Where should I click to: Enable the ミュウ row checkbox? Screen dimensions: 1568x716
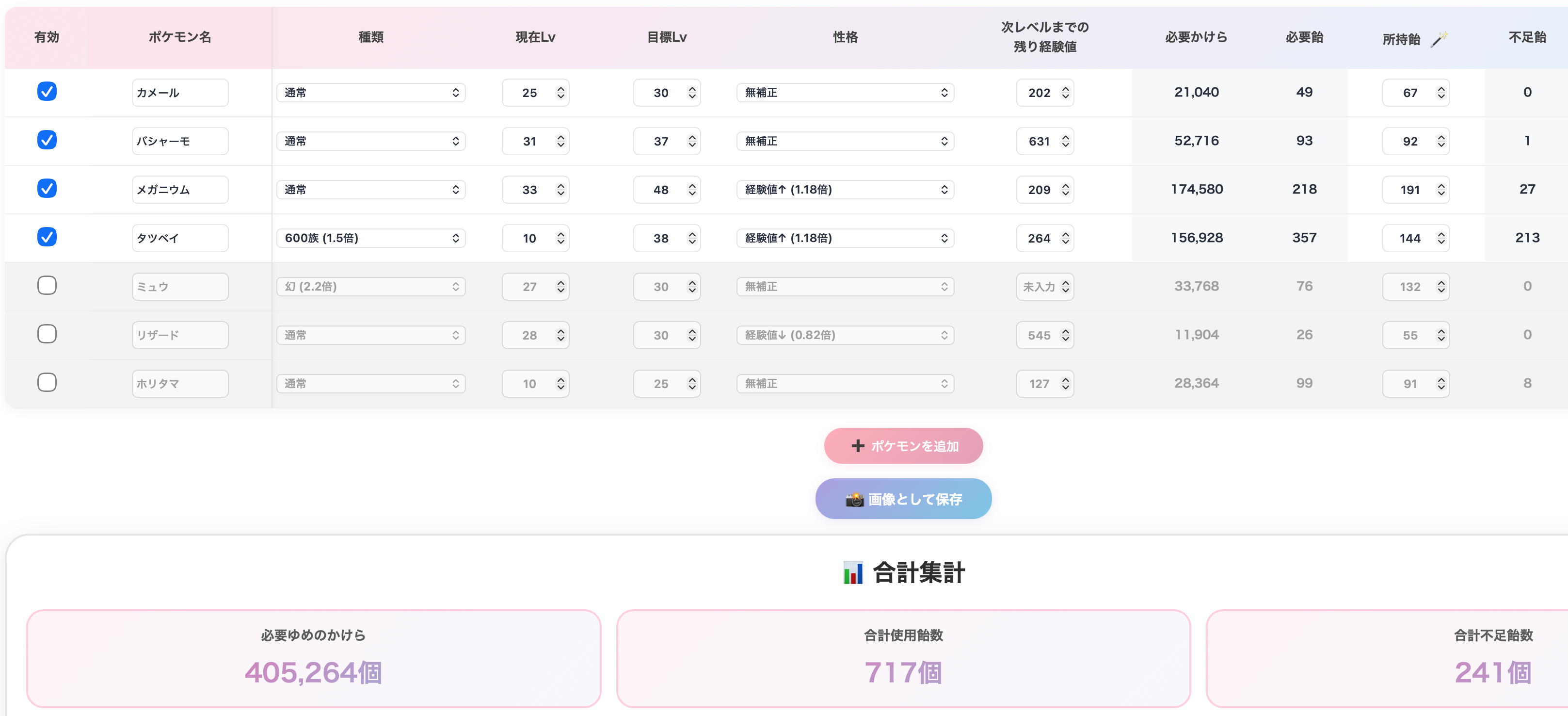pos(47,286)
